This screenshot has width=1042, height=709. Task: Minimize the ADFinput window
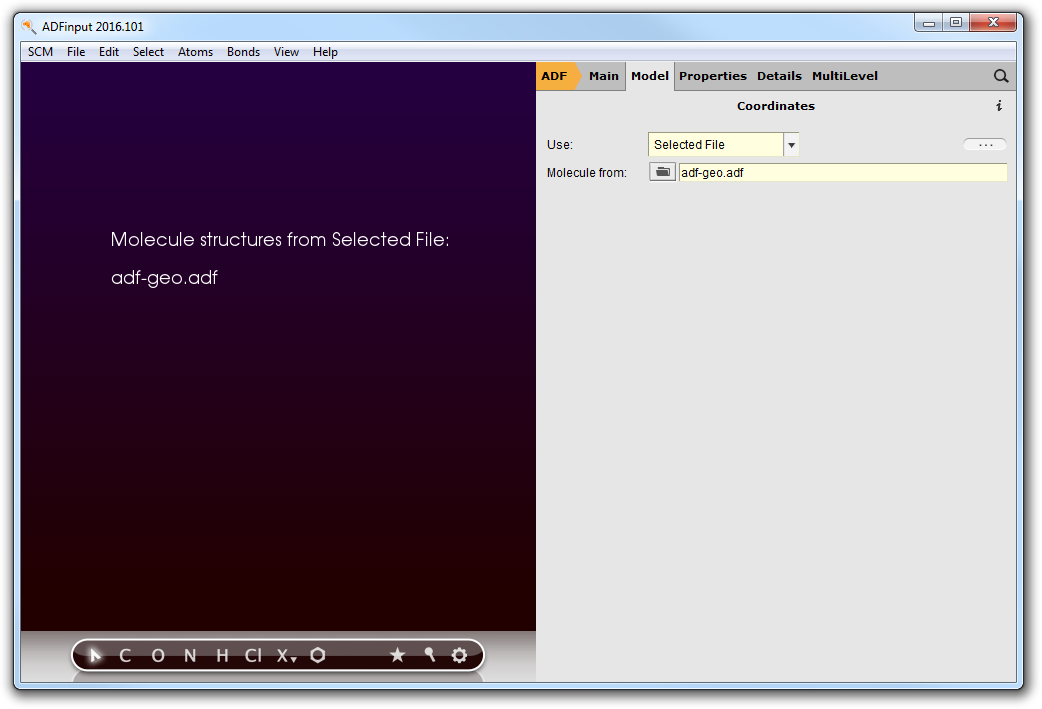pyautogui.click(x=928, y=23)
